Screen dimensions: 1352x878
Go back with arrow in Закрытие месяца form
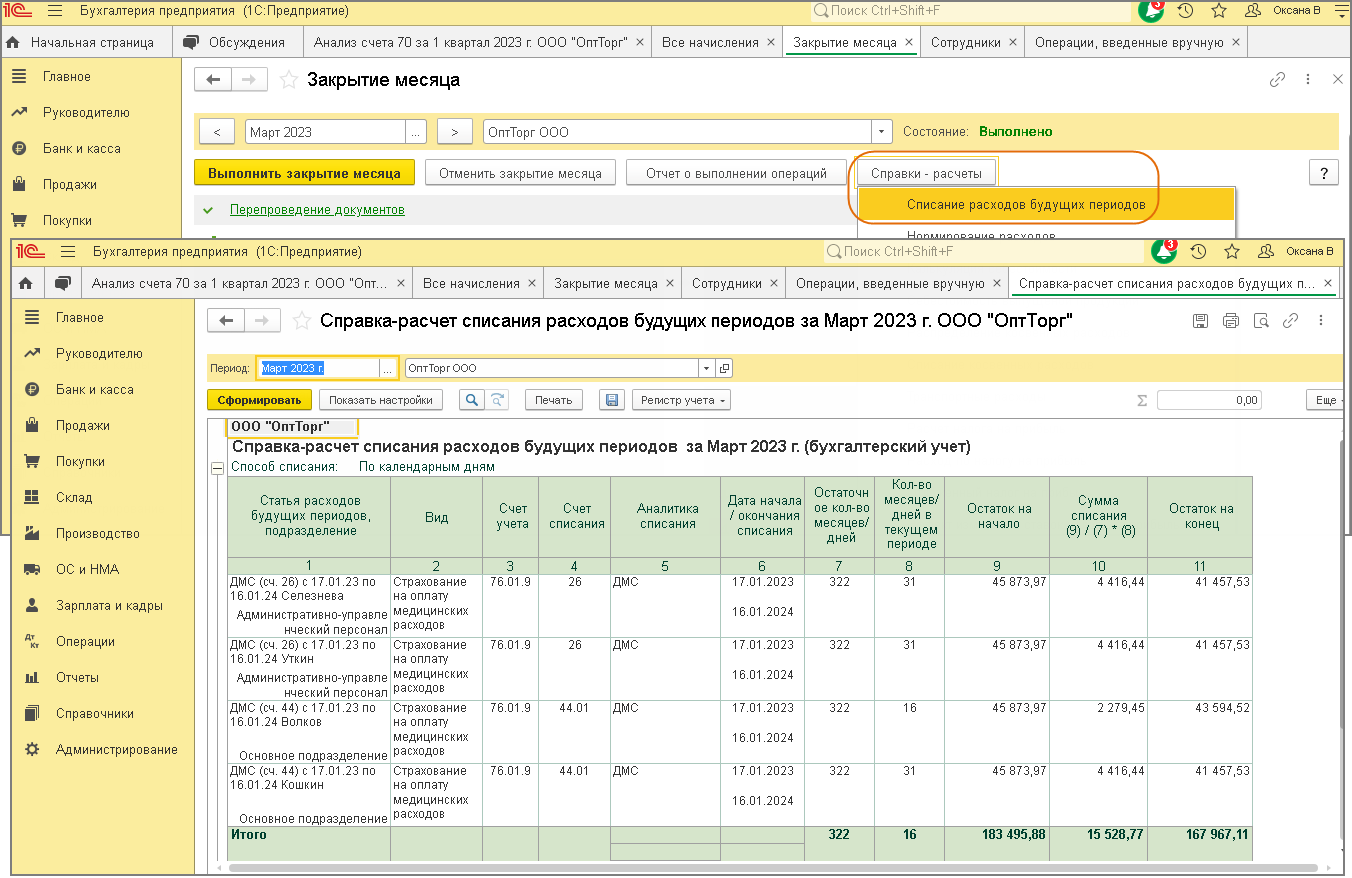coord(212,80)
